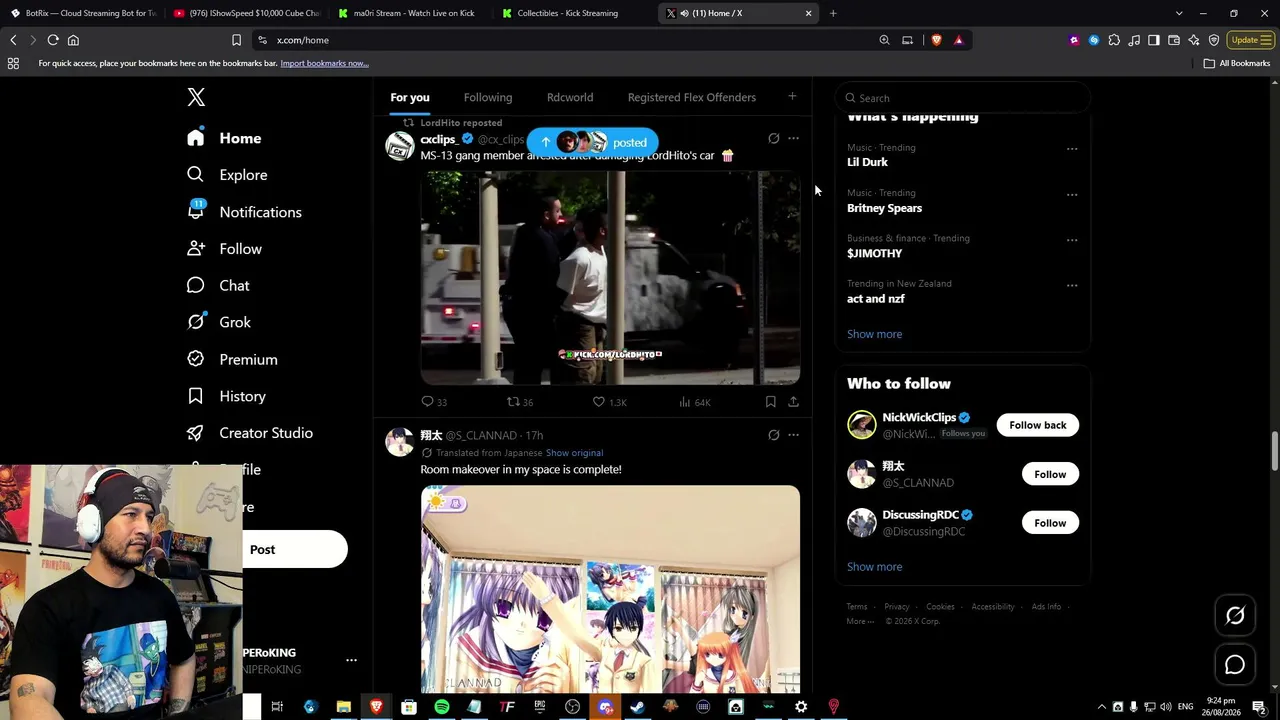Open Chat in the left sidebar

pos(219,286)
